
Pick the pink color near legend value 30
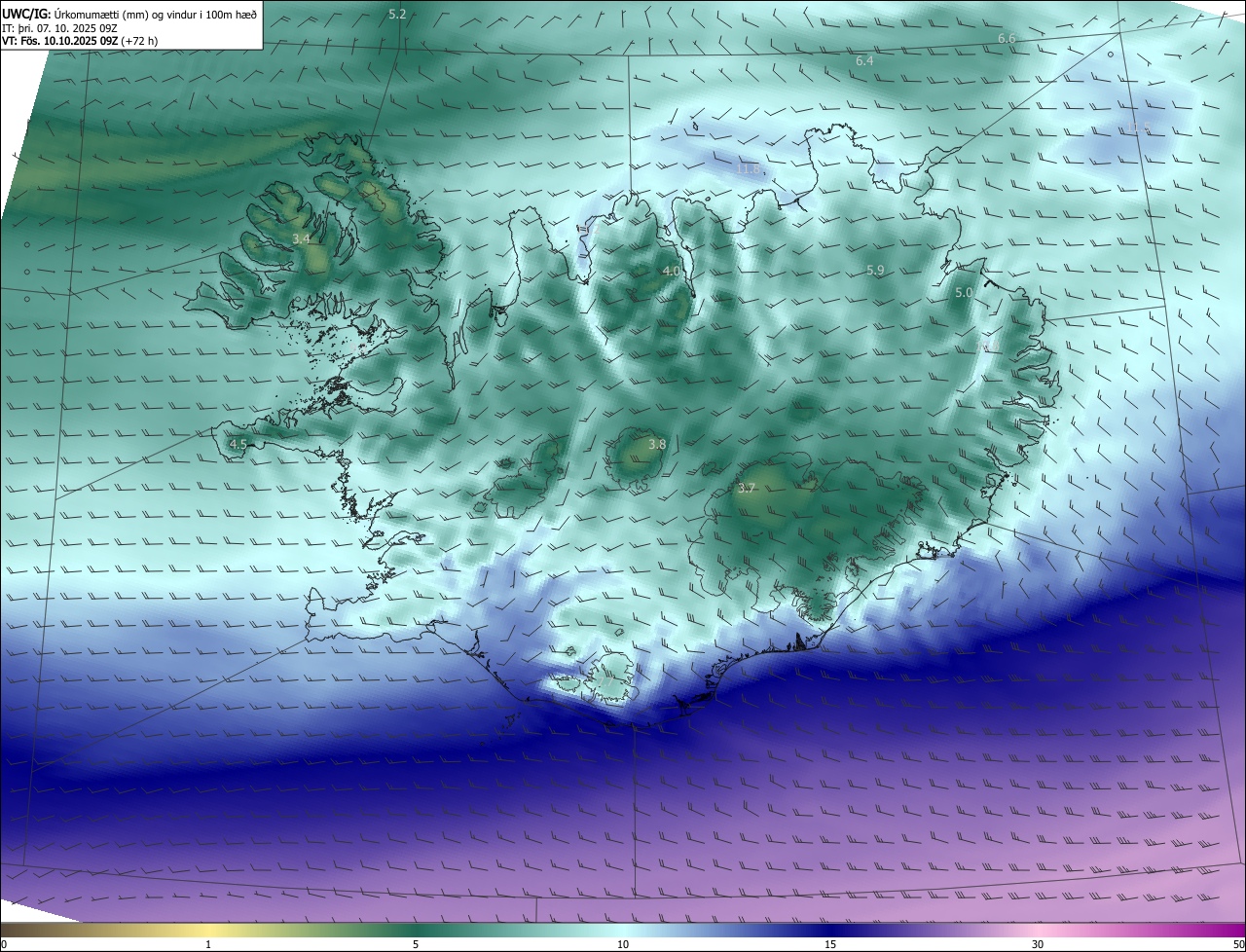click(1038, 930)
